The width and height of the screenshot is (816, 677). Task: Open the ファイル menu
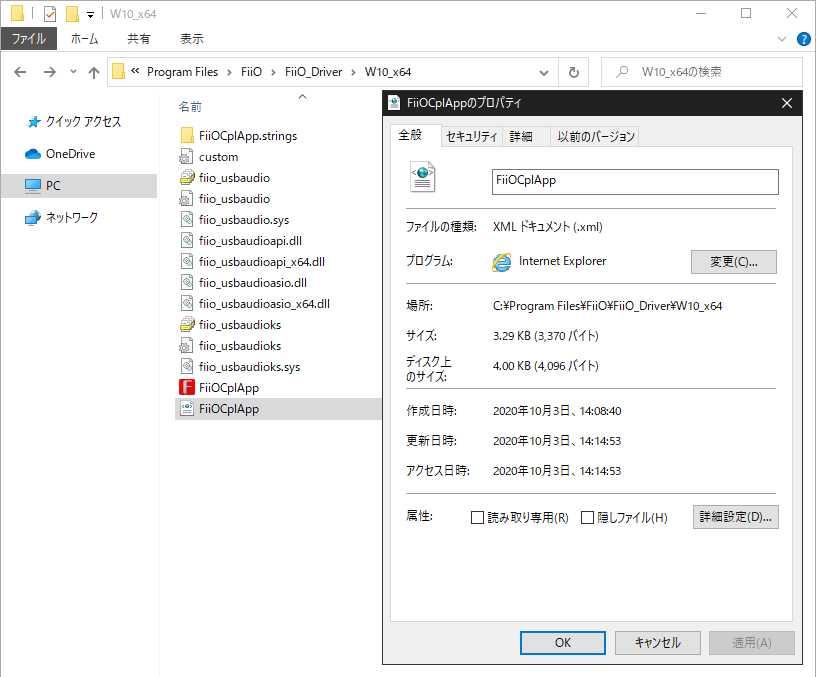(29, 39)
